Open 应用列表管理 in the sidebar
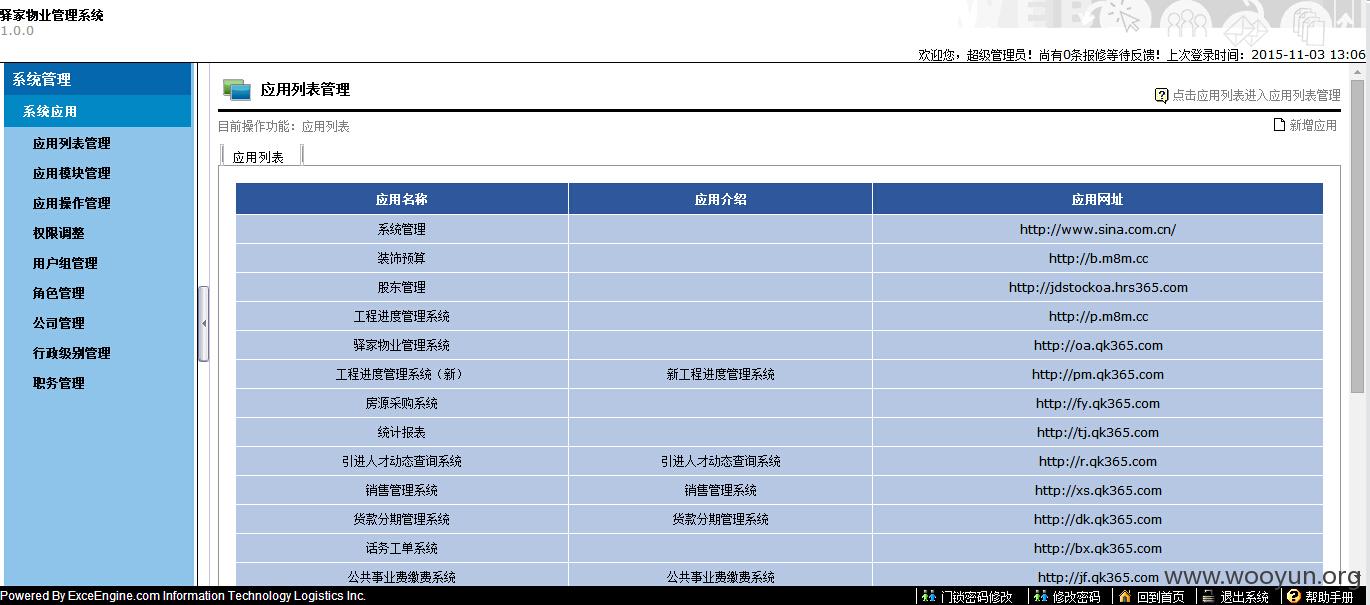 (72, 143)
